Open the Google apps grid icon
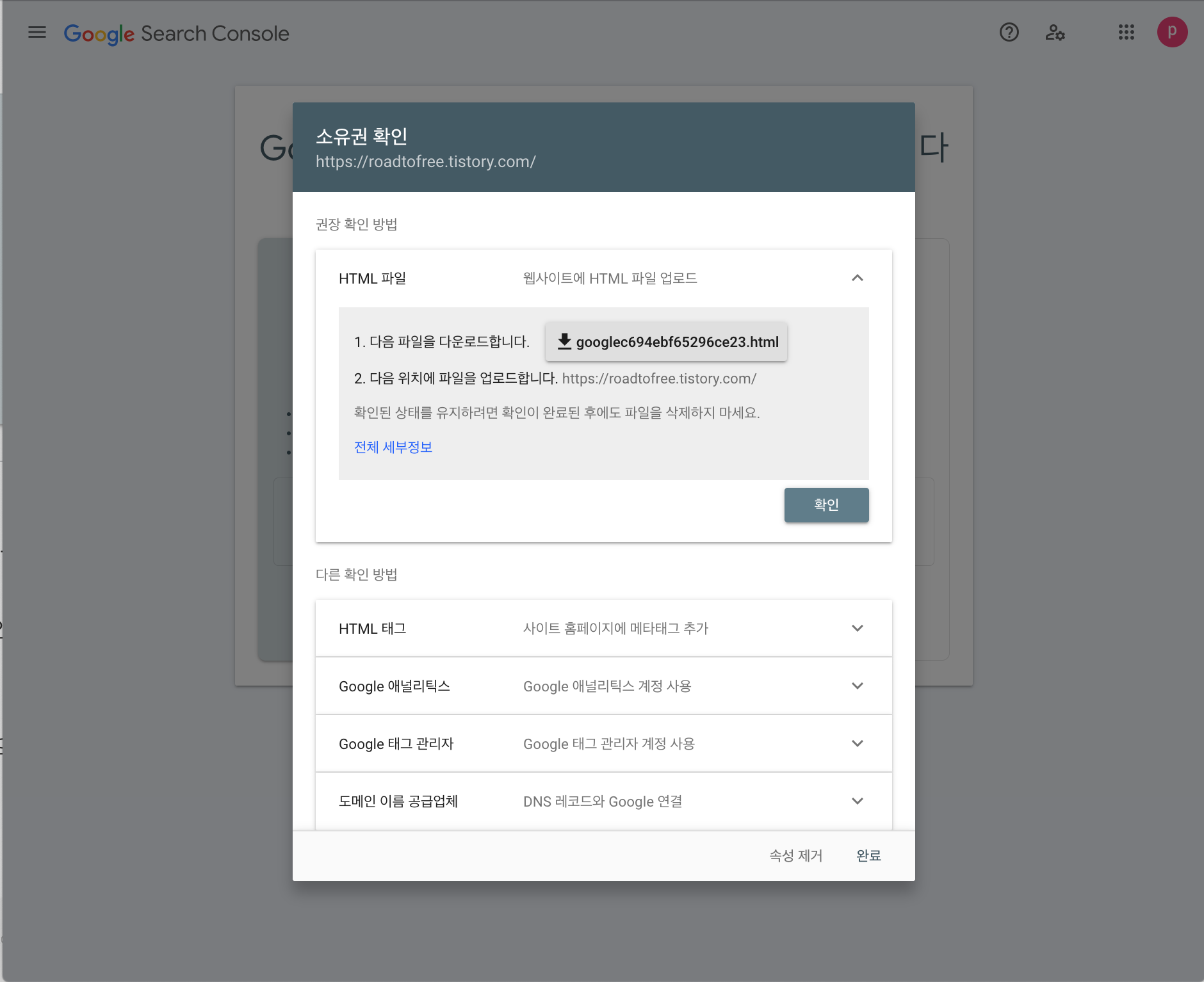The height and width of the screenshot is (982, 1204). [x=1126, y=33]
